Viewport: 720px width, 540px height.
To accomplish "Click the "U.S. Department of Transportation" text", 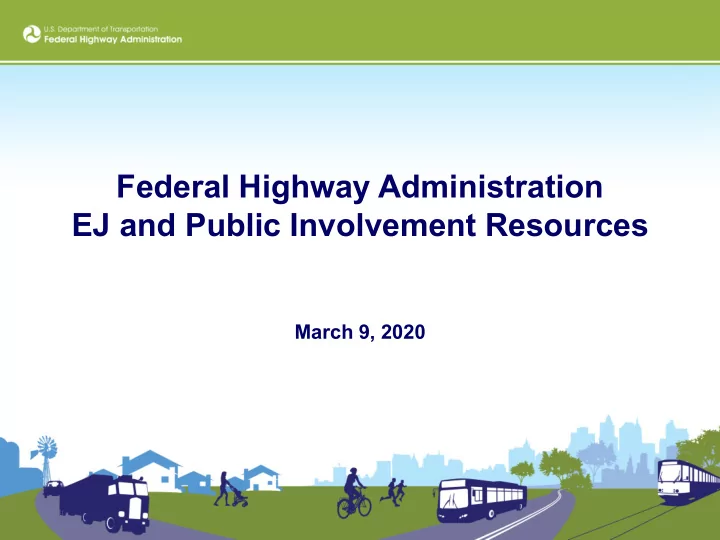I will click(101, 29).
